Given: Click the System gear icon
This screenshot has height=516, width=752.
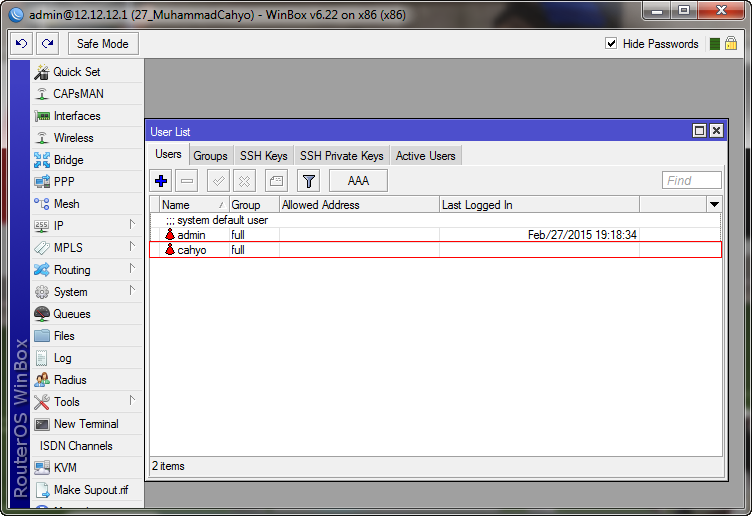Looking at the screenshot, I should click(42, 292).
